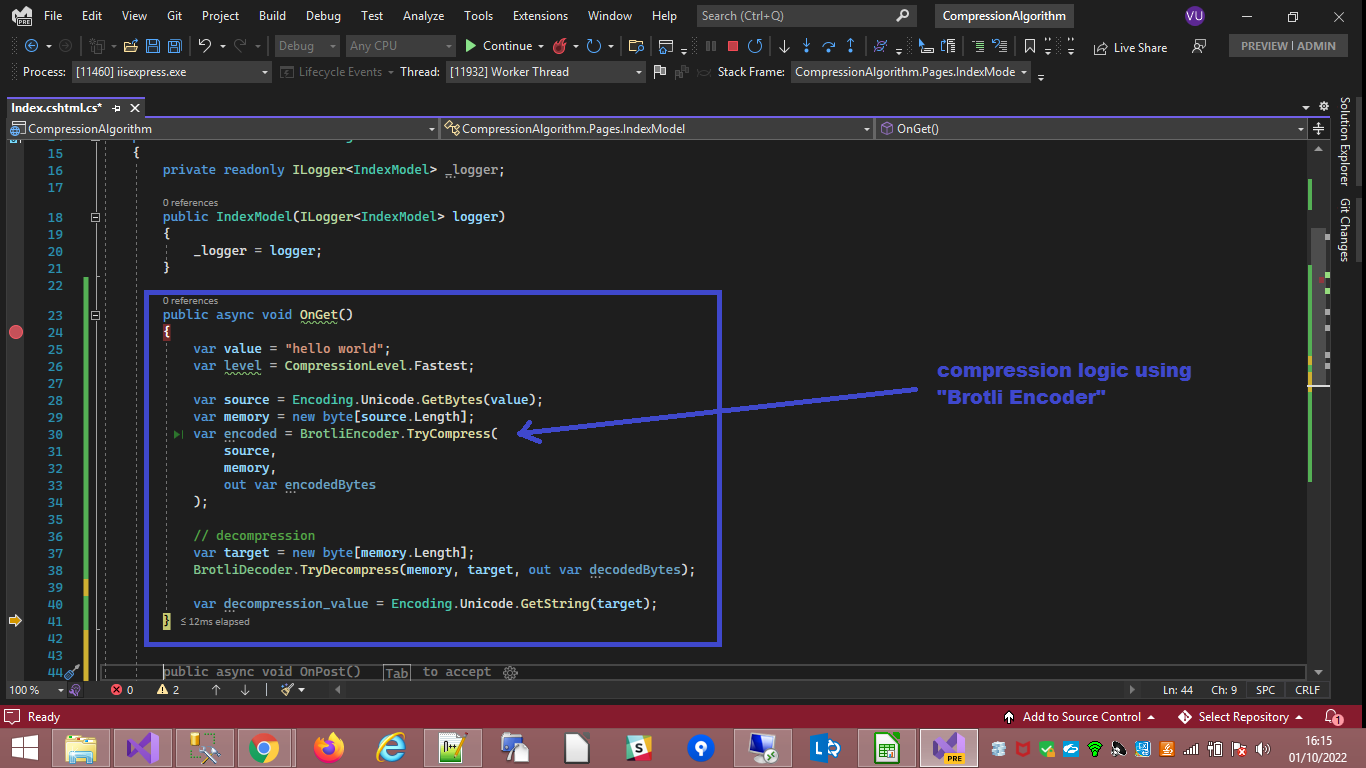This screenshot has height=768, width=1366.
Task: Toggle the Break All pause button
Action: pos(711,46)
